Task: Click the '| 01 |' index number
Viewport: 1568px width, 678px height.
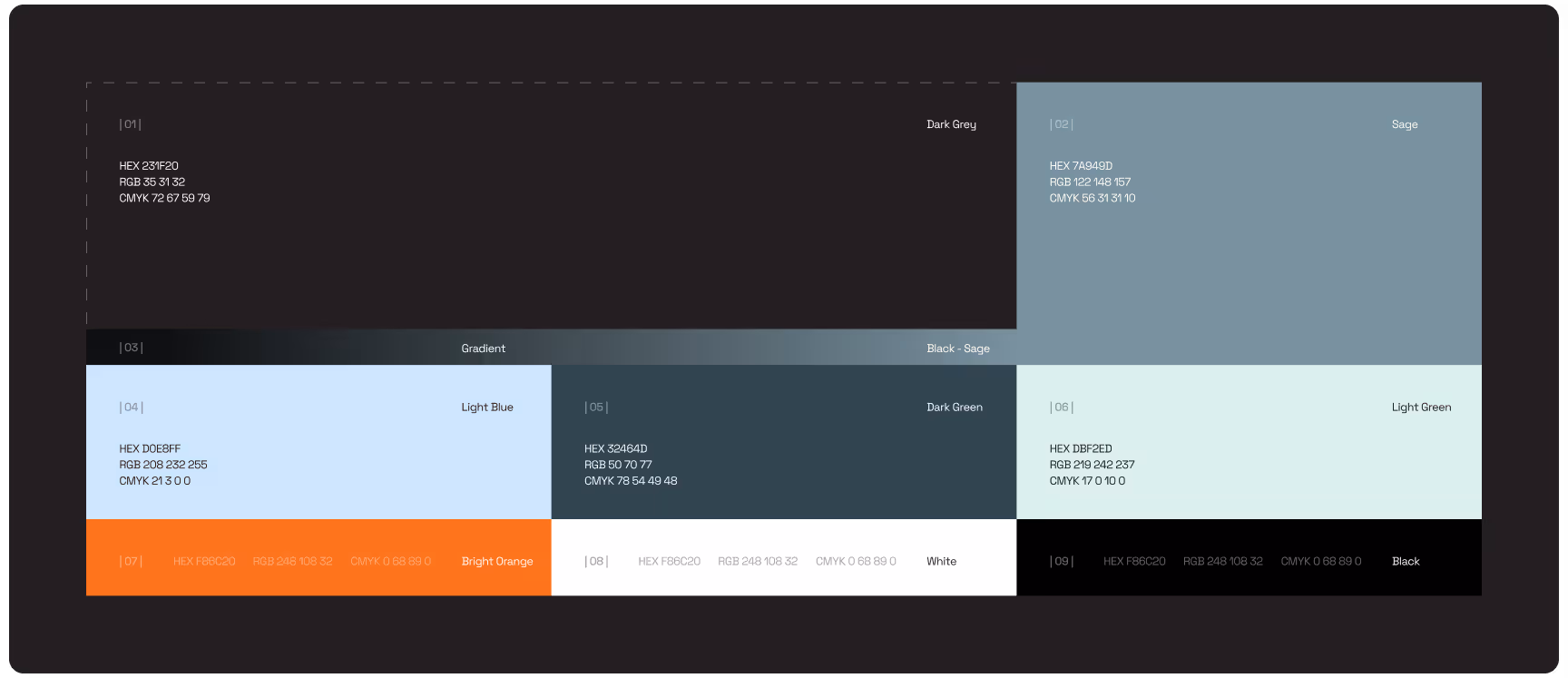Action: click(131, 124)
